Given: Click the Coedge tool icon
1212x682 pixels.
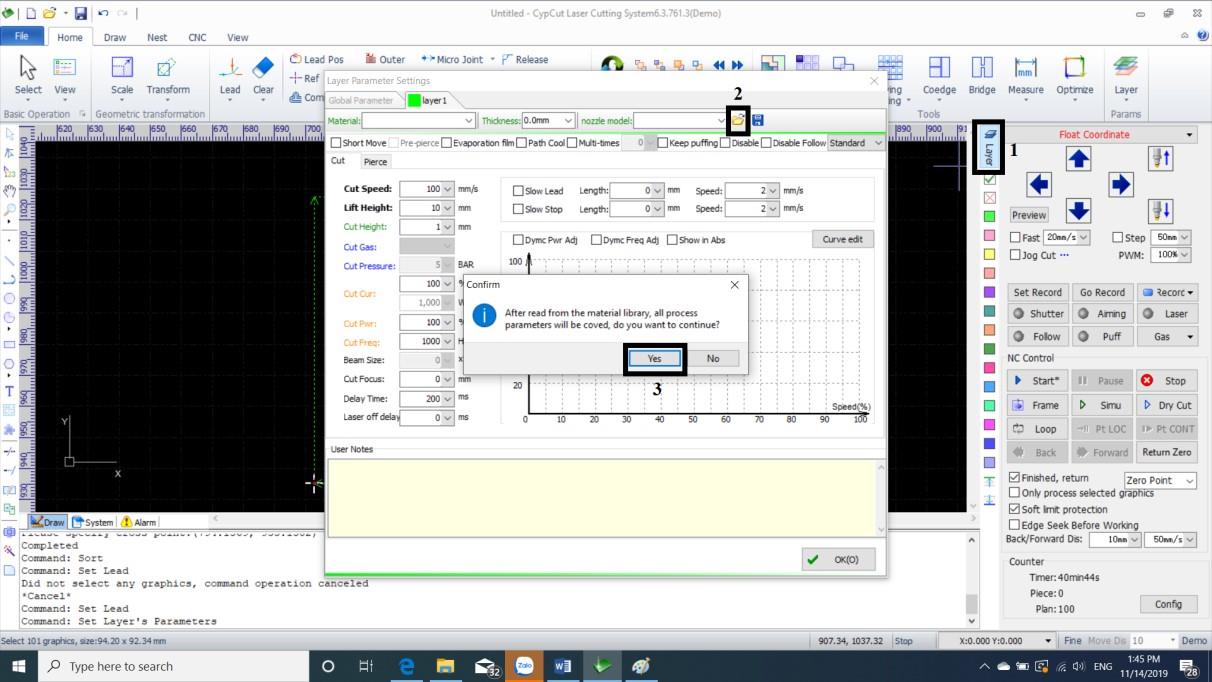Looking at the screenshot, I should pos(939,76).
